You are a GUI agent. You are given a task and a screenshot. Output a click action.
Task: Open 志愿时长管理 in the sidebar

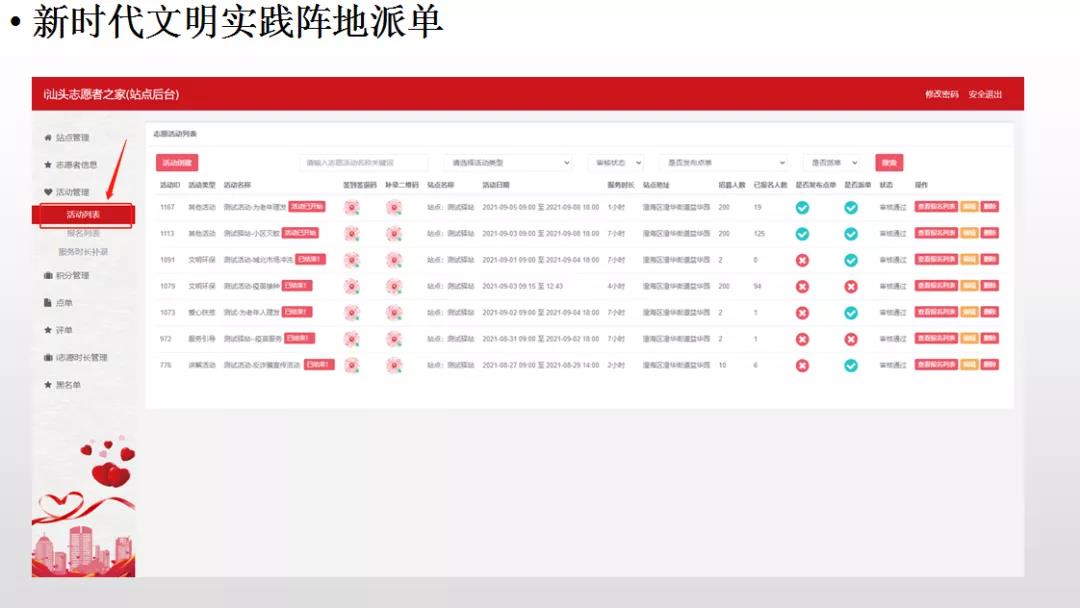coord(81,357)
